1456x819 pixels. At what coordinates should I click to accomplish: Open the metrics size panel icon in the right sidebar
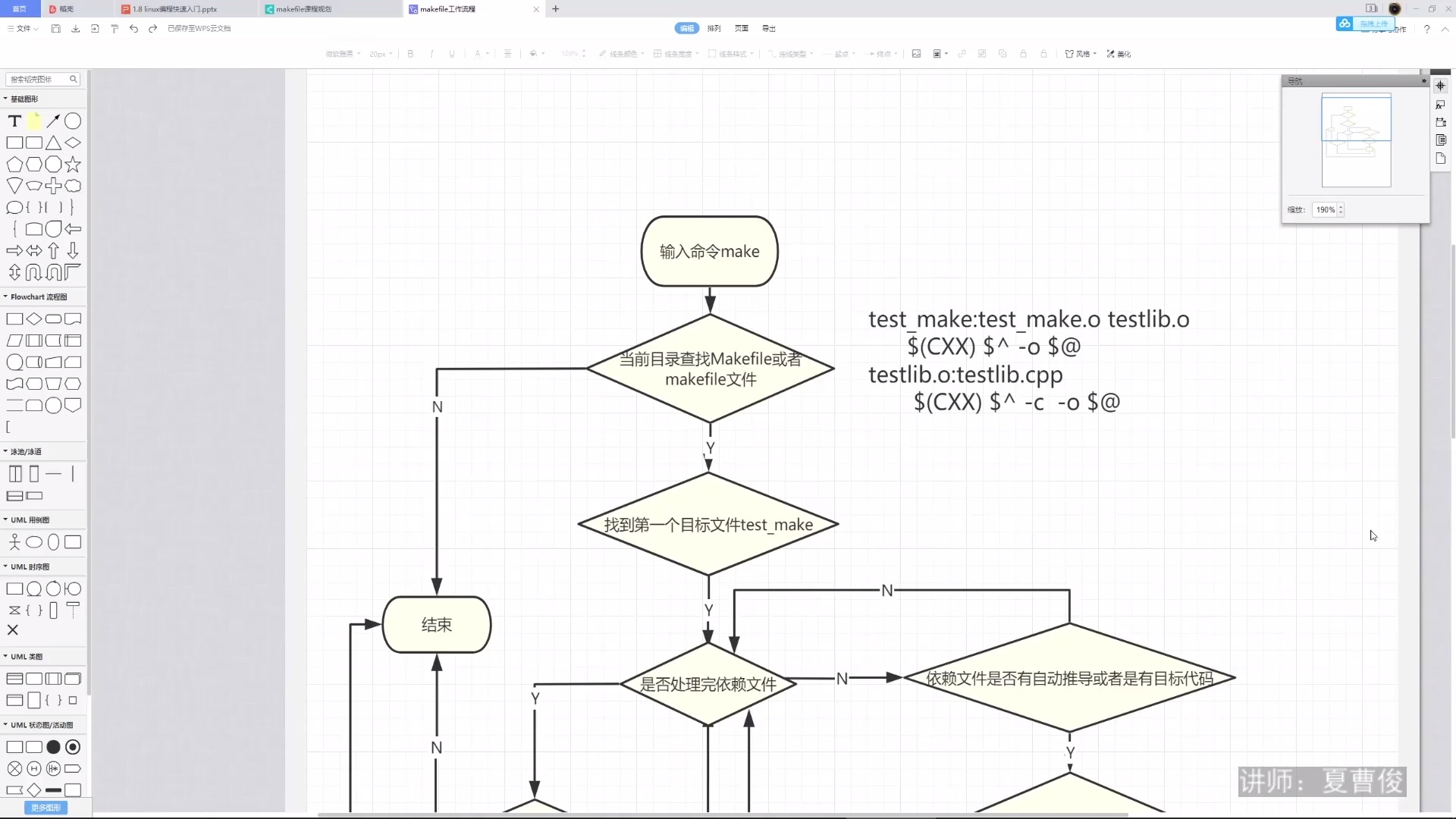(1441, 122)
